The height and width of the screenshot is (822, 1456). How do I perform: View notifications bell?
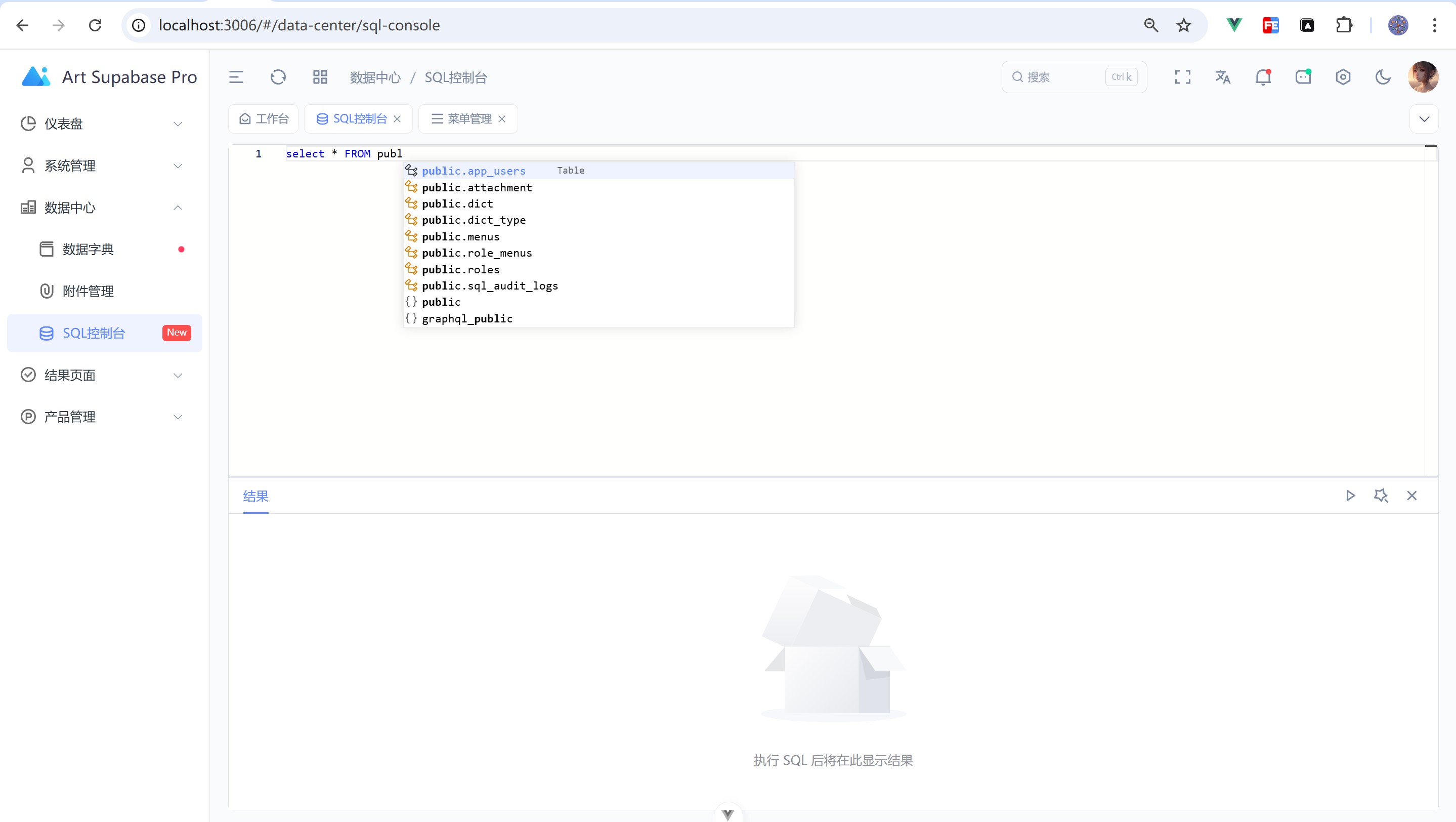[1263, 77]
